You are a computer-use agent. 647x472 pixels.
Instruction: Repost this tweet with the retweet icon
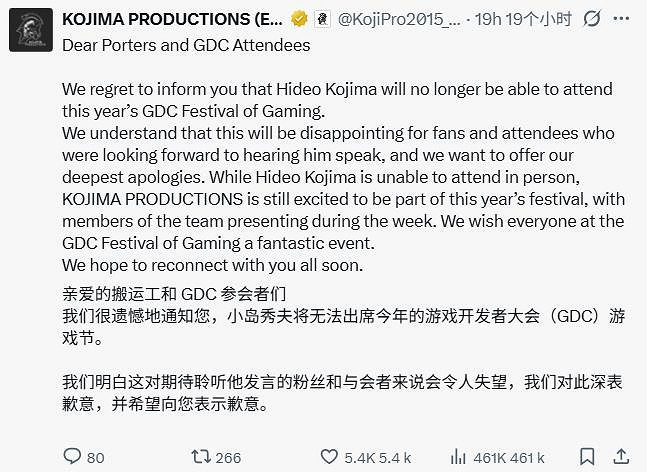click(201, 457)
